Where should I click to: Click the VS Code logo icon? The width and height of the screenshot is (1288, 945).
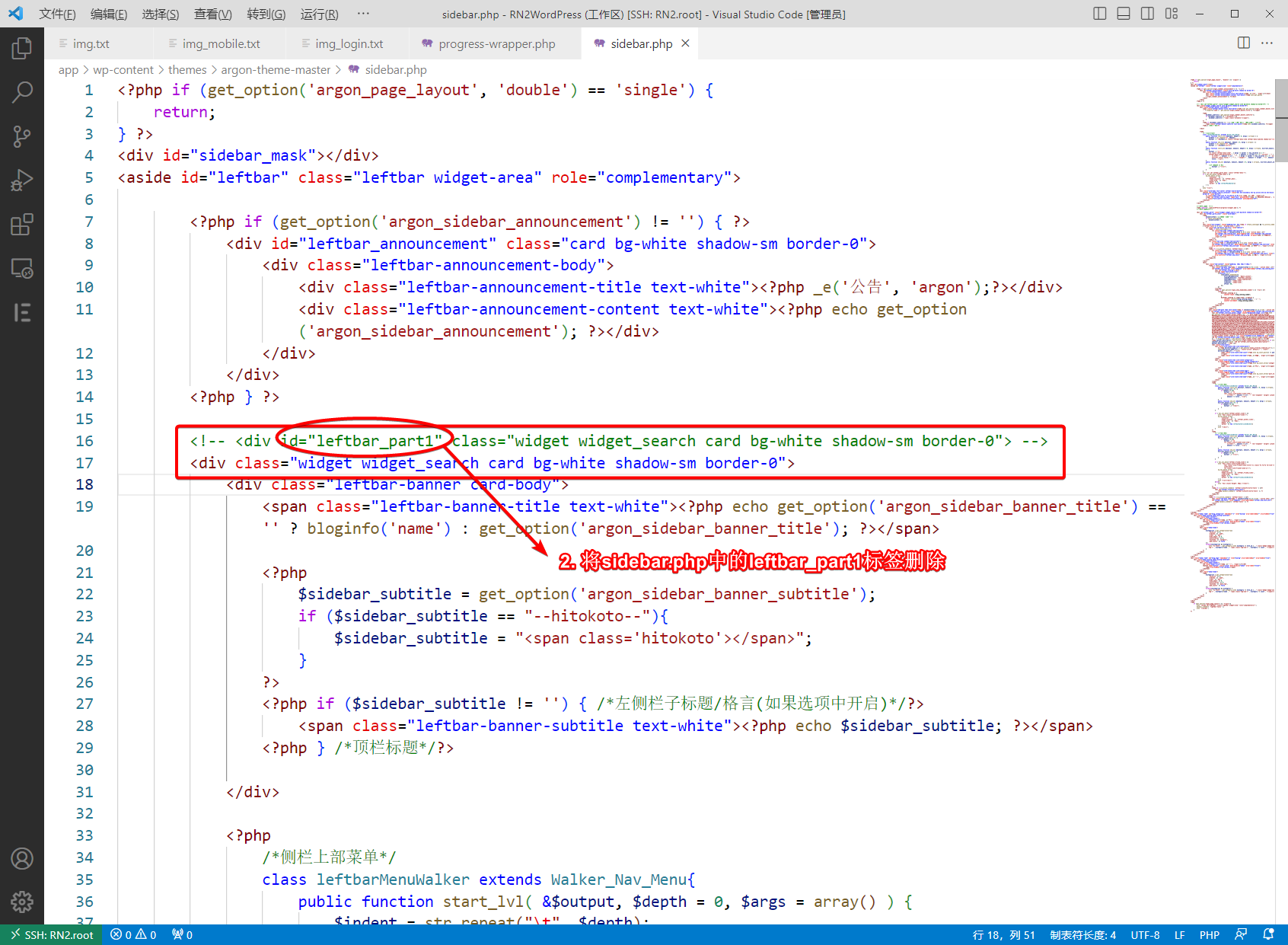tap(15, 14)
